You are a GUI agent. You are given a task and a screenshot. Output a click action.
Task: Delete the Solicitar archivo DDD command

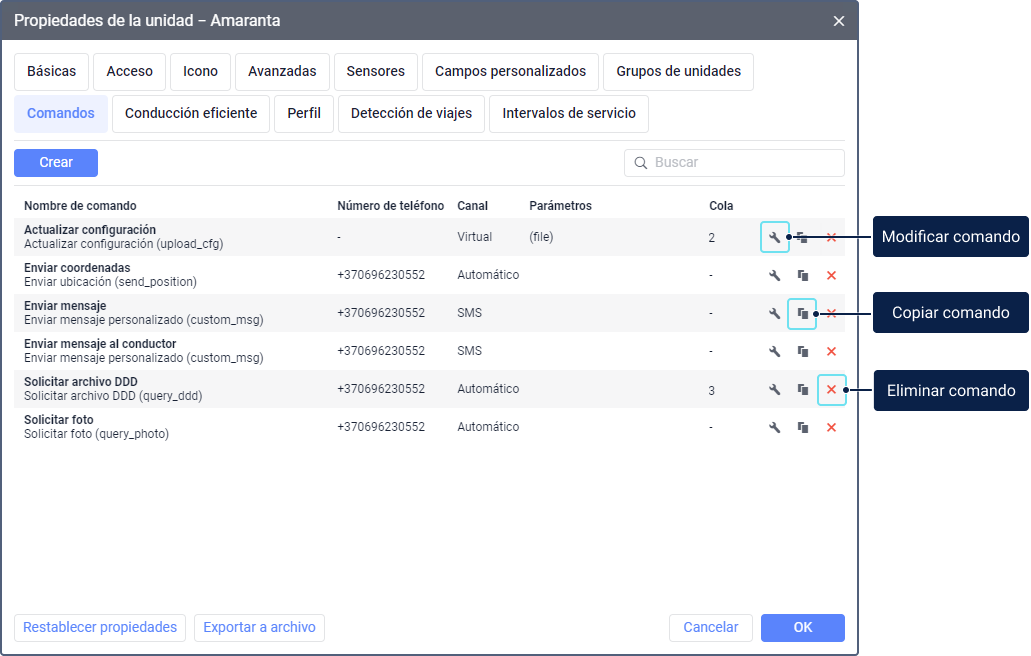[x=831, y=389]
